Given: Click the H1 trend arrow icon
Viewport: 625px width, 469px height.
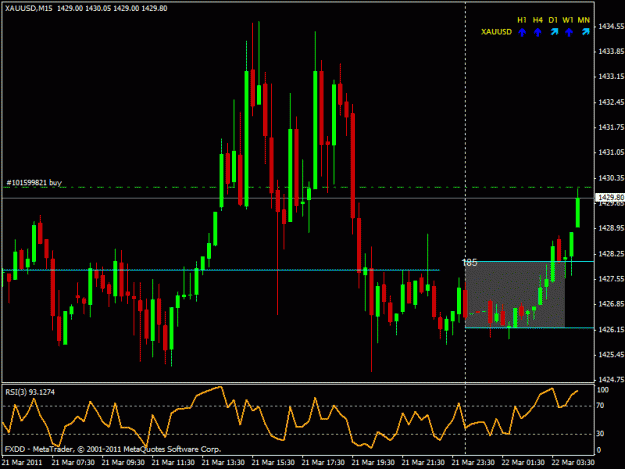Looking at the screenshot, I should [522, 32].
